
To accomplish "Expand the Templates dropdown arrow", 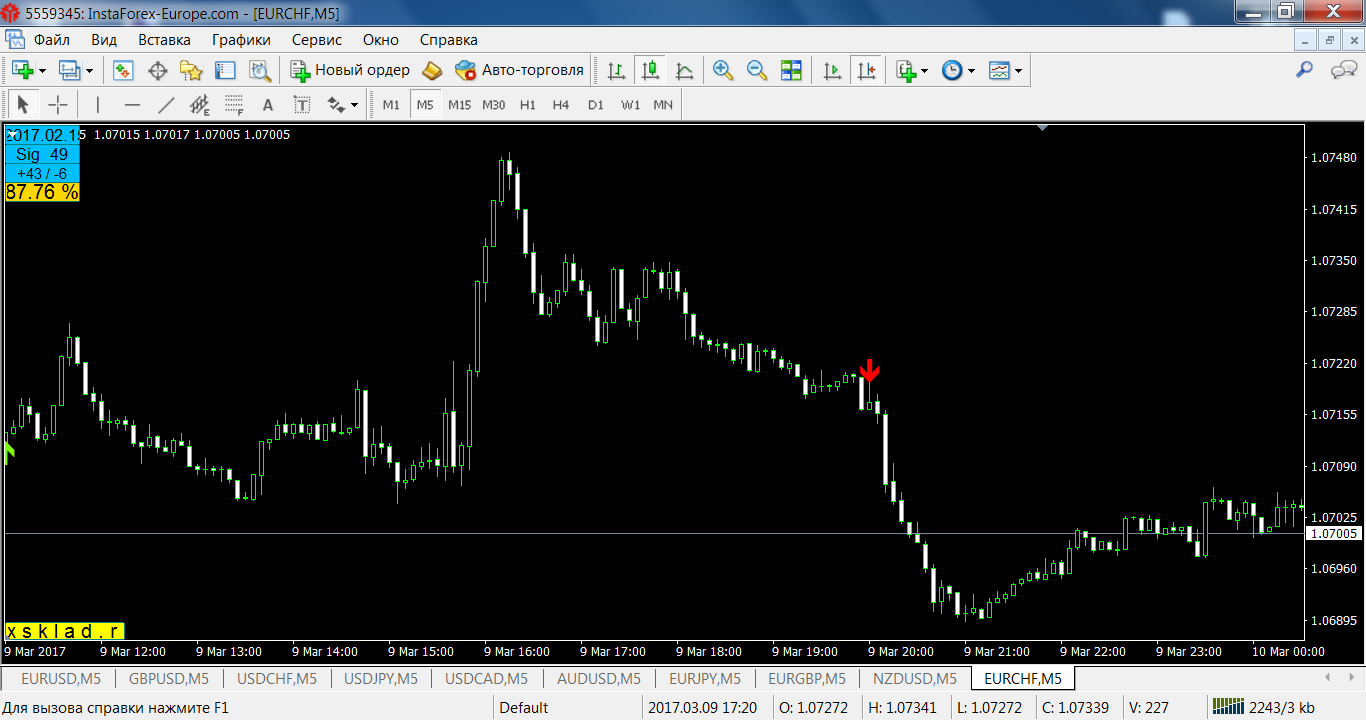I will 1018,71.
